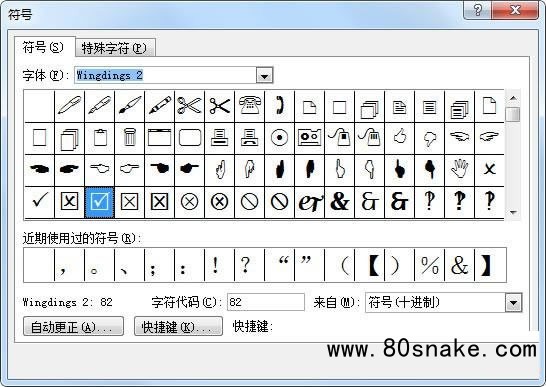
Task: Click the 字符代码 input field
Action: [x=266, y=302]
